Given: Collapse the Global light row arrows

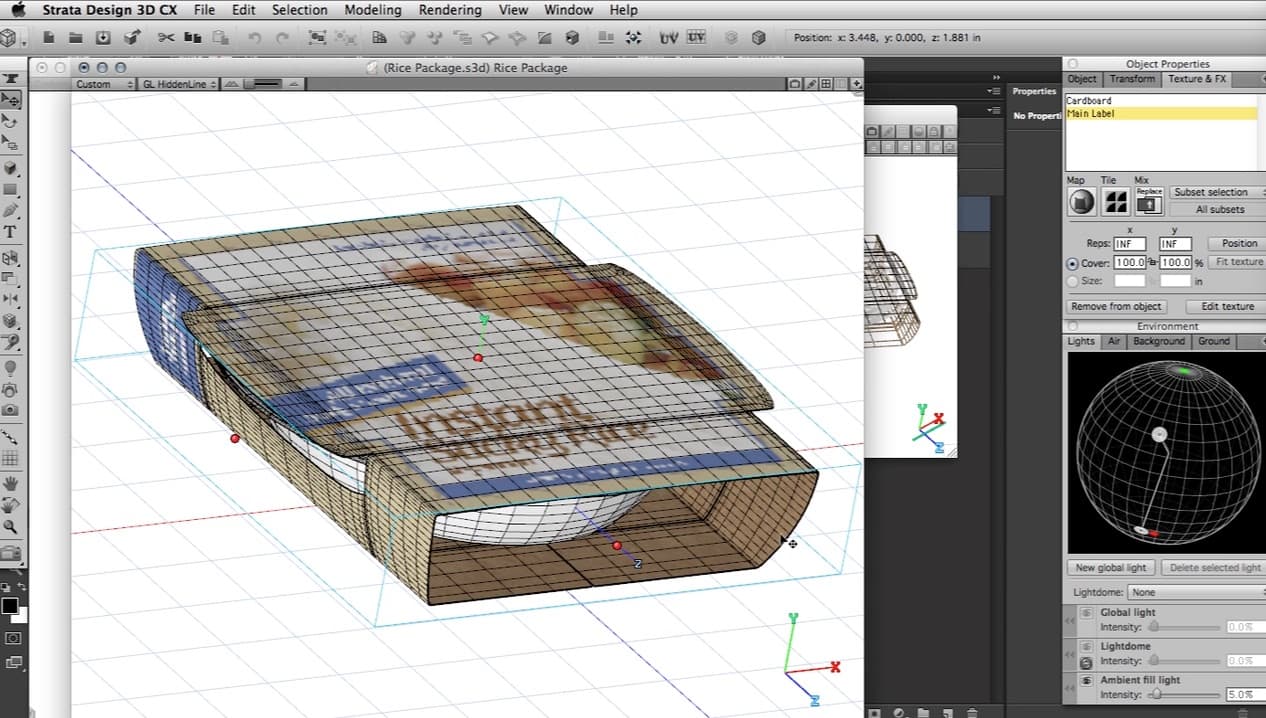Looking at the screenshot, I should pyautogui.click(x=1071, y=620).
